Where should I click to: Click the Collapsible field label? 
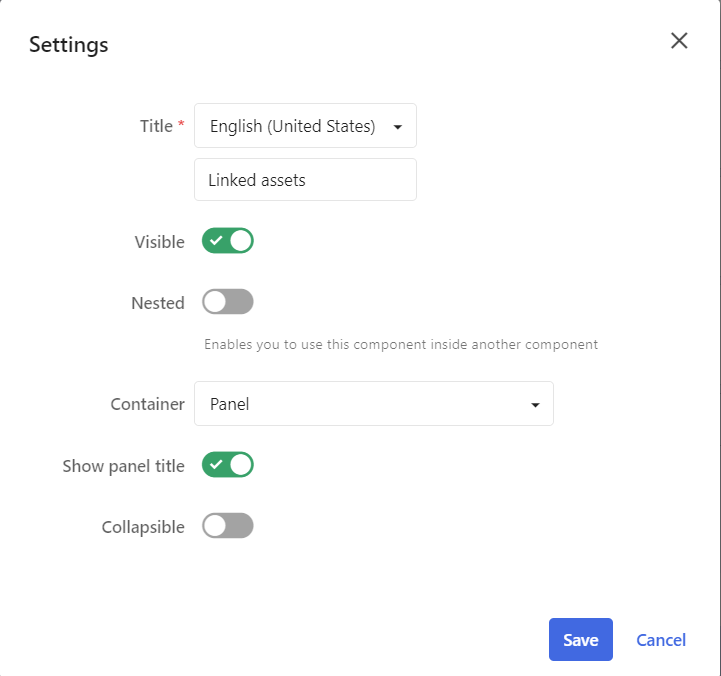[143, 527]
